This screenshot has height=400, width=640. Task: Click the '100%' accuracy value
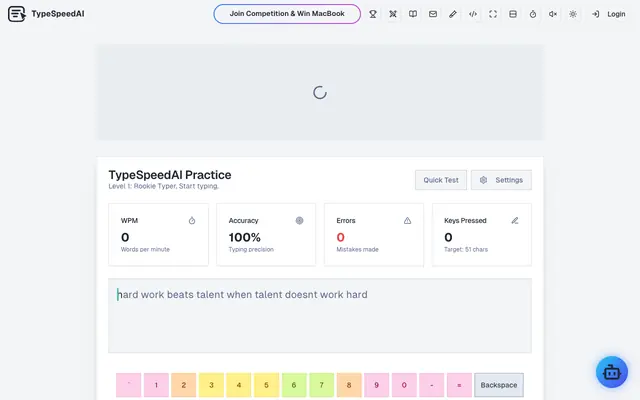244,237
